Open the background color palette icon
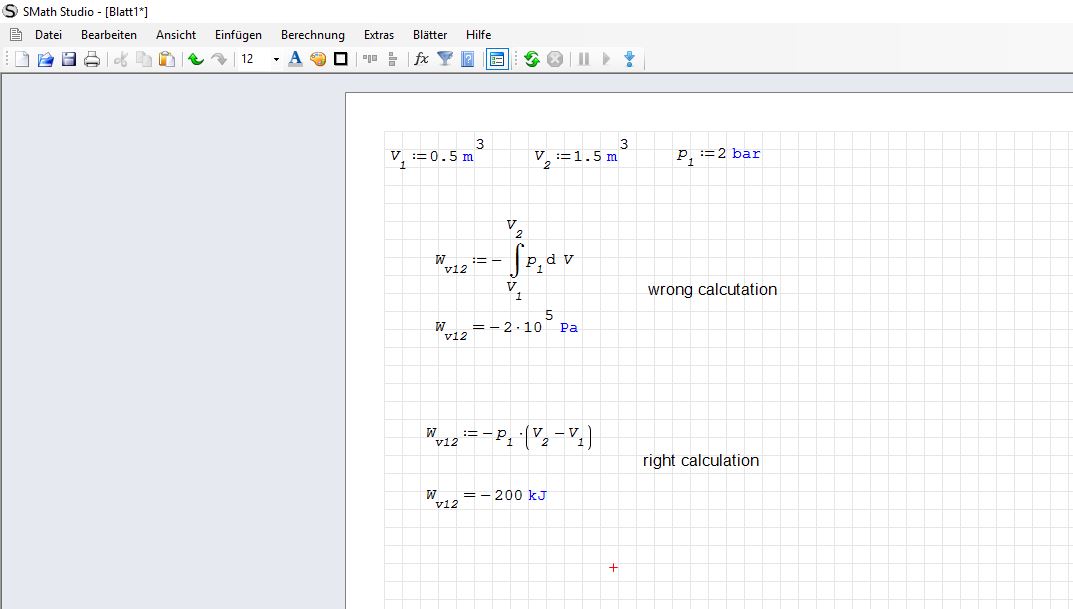The width and height of the screenshot is (1073, 609). click(318, 60)
